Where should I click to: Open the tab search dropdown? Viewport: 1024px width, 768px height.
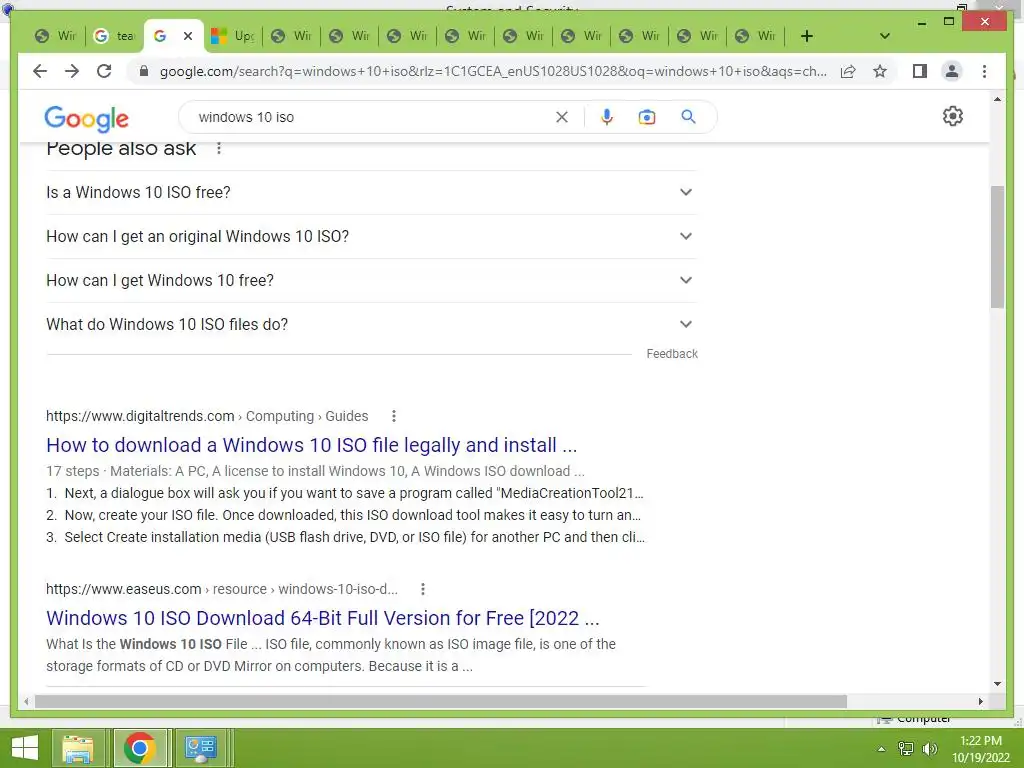point(885,36)
